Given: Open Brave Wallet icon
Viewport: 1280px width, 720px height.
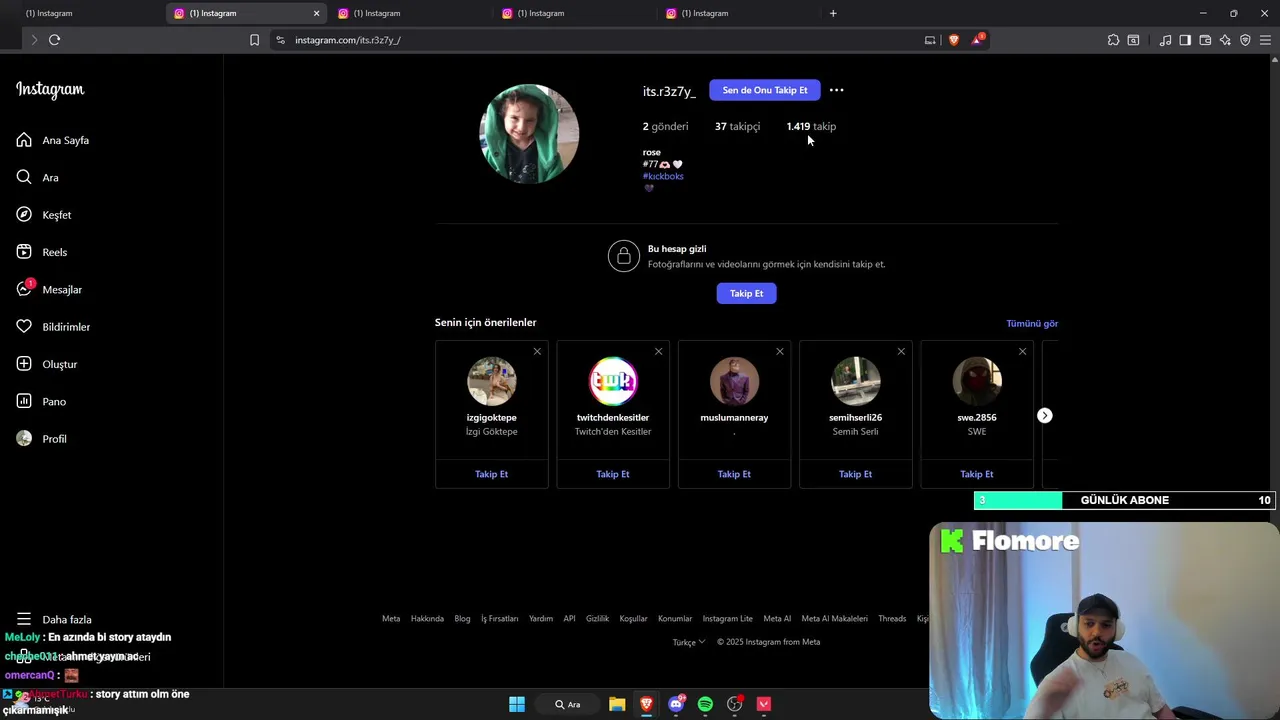Looking at the screenshot, I should [x=1205, y=40].
